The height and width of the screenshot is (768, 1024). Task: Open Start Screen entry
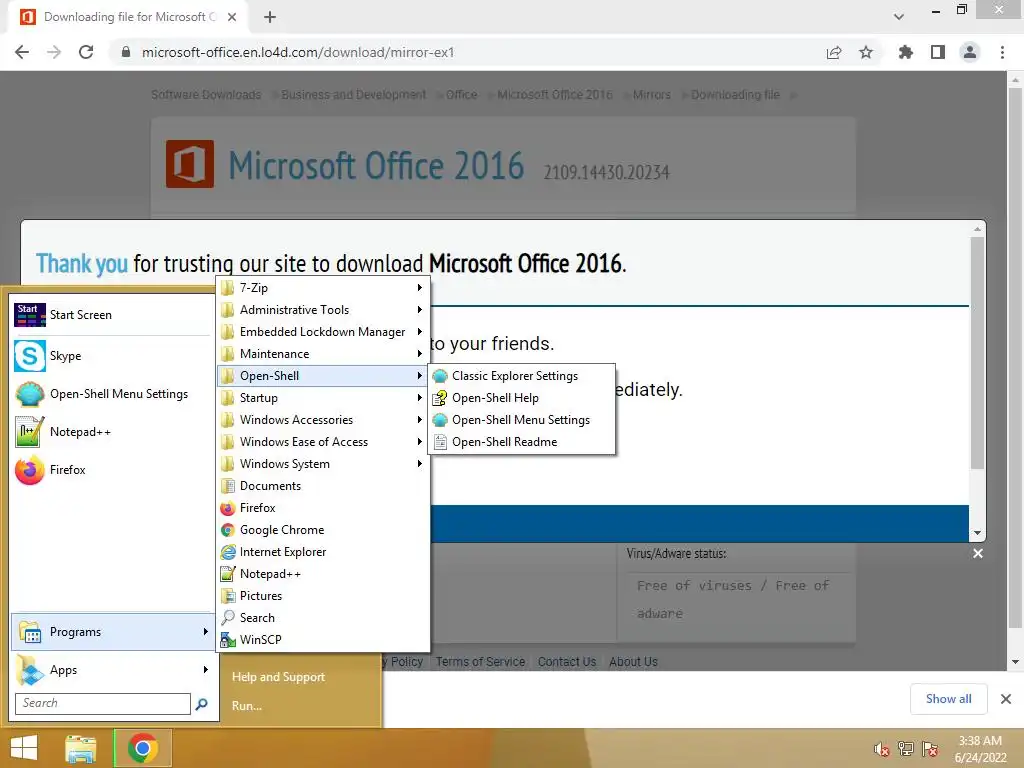[111, 315]
